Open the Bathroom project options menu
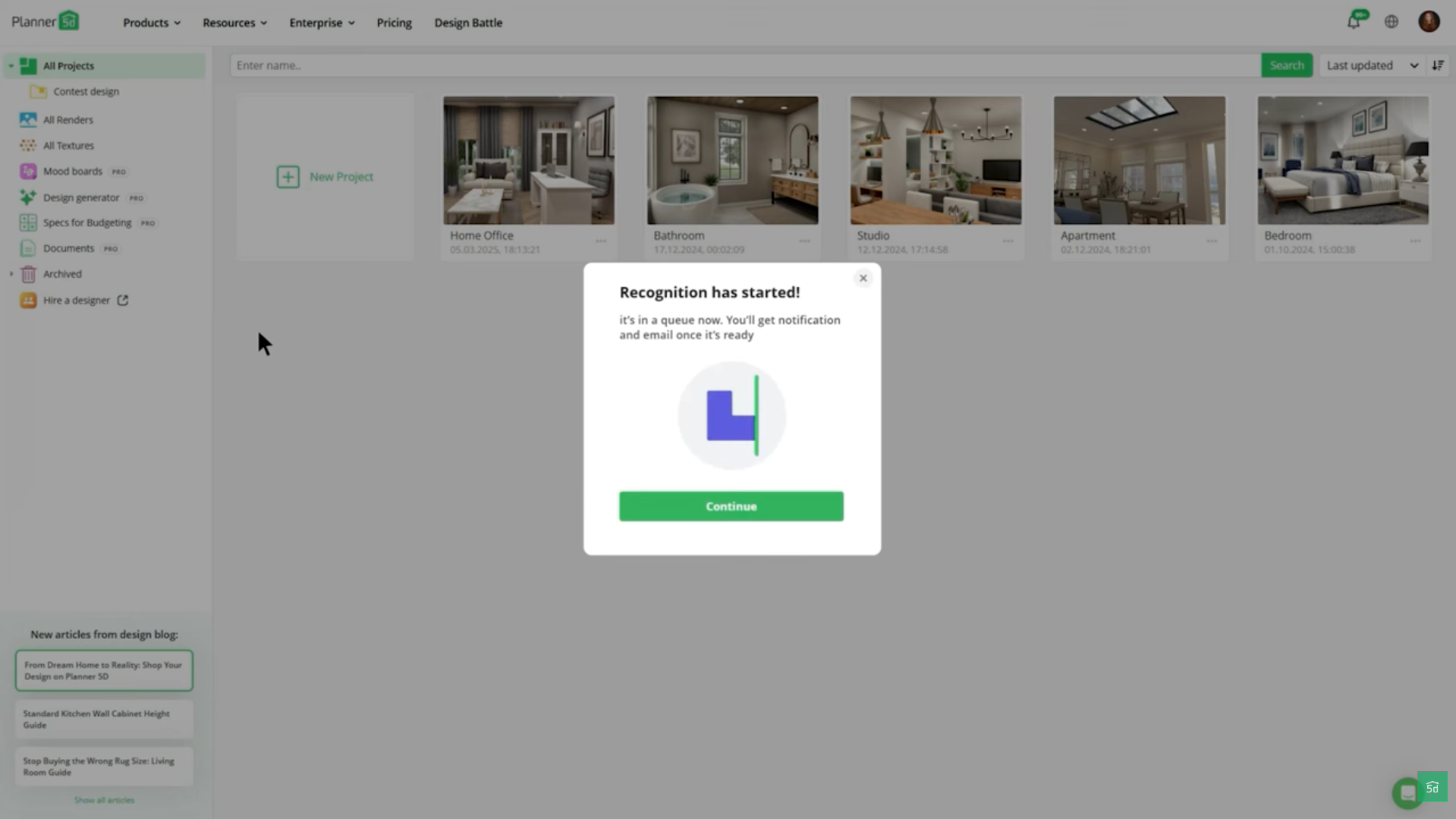The width and height of the screenshot is (1456, 819). tap(804, 241)
